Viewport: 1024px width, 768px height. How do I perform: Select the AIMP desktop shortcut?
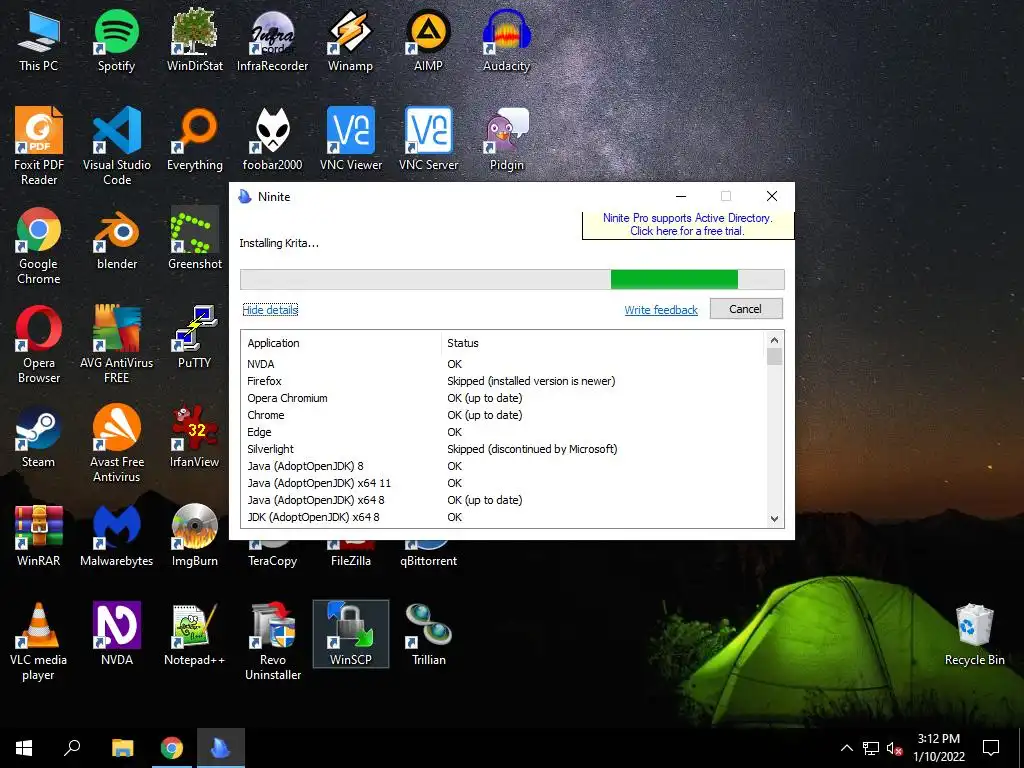tap(428, 40)
